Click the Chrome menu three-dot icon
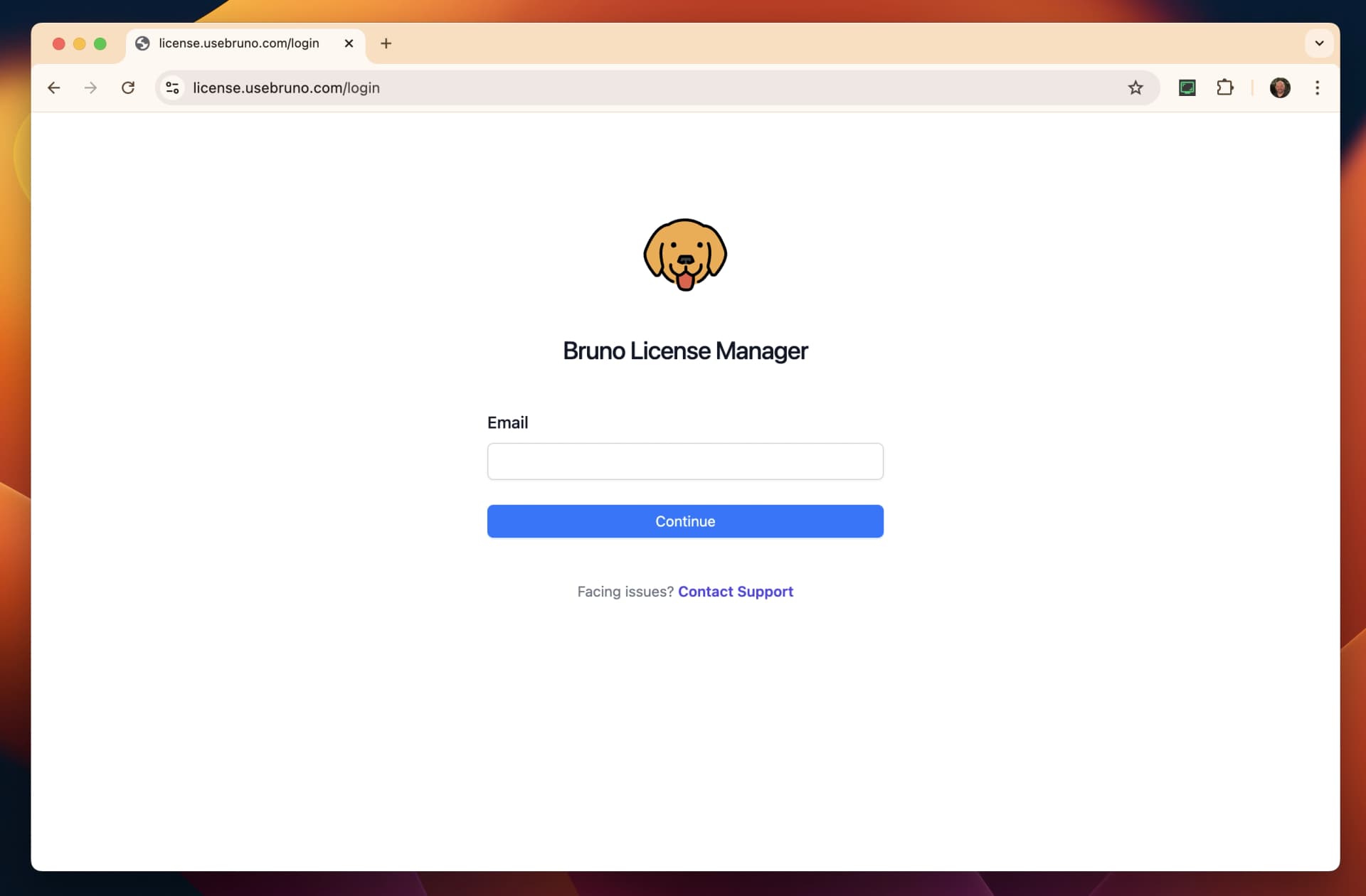The height and width of the screenshot is (896, 1366). click(x=1318, y=88)
